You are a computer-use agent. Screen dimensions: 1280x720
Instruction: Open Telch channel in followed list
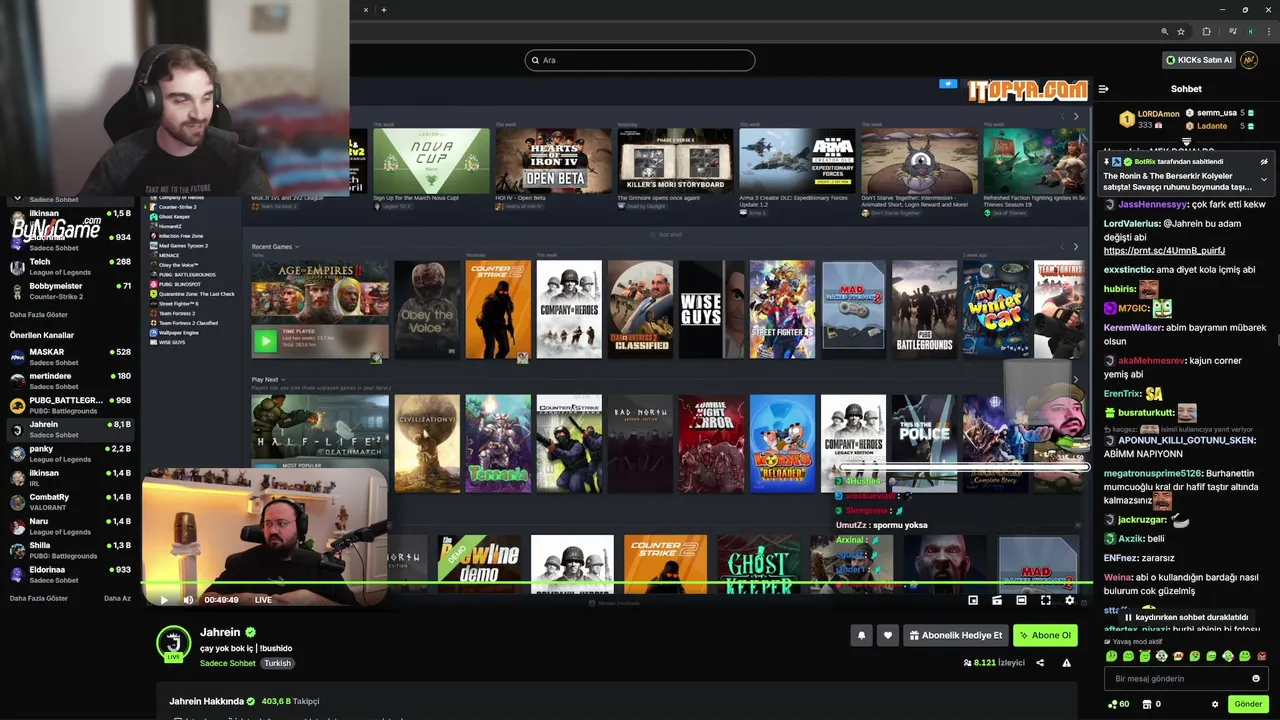coord(70,267)
